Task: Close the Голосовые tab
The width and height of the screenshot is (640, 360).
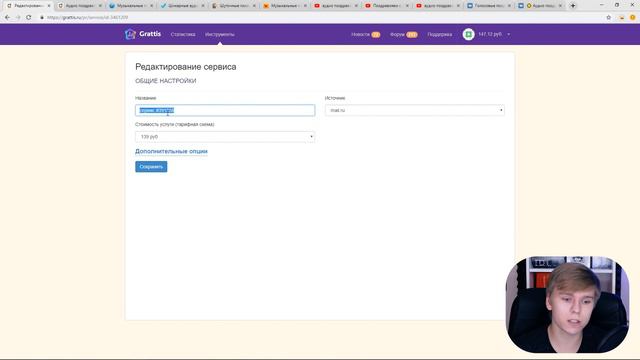Action: [x=509, y=6]
